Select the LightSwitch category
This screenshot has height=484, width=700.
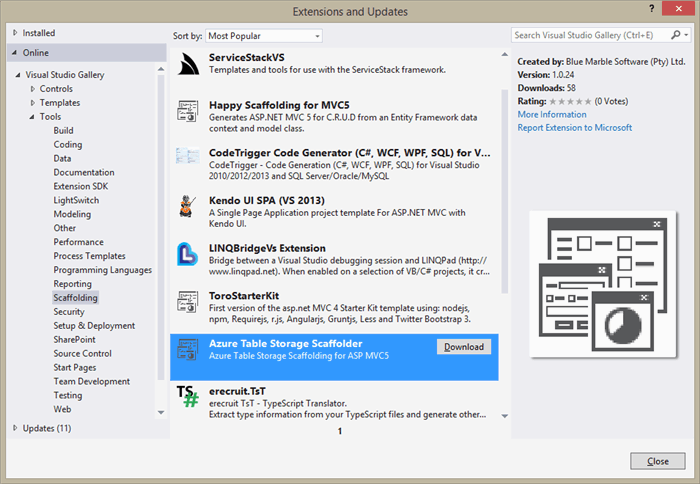pyautogui.click(x=76, y=200)
